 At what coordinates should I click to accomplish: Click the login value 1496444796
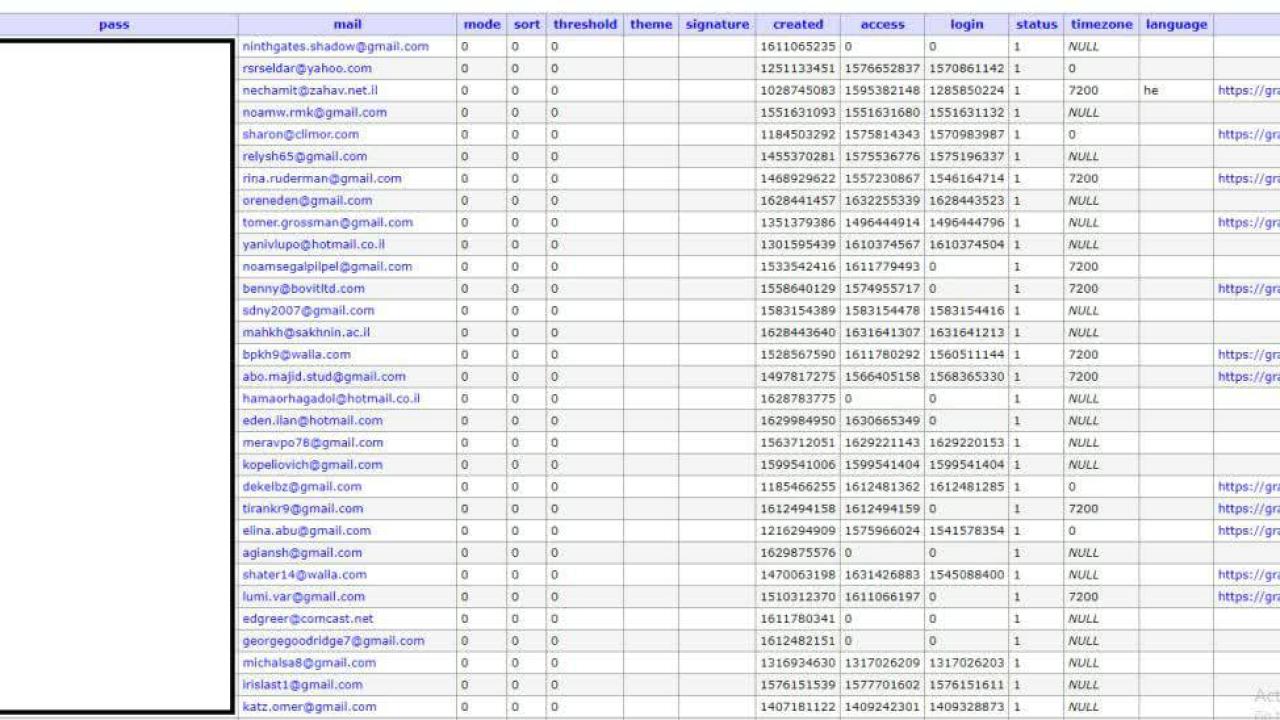[x=966, y=222]
